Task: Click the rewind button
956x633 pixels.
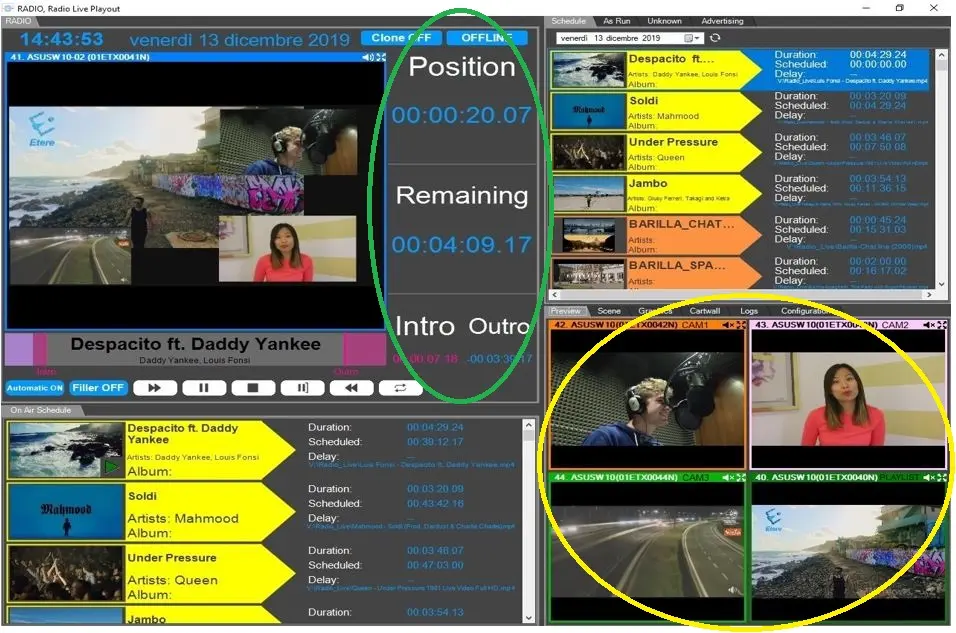Action: [x=351, y=388]
